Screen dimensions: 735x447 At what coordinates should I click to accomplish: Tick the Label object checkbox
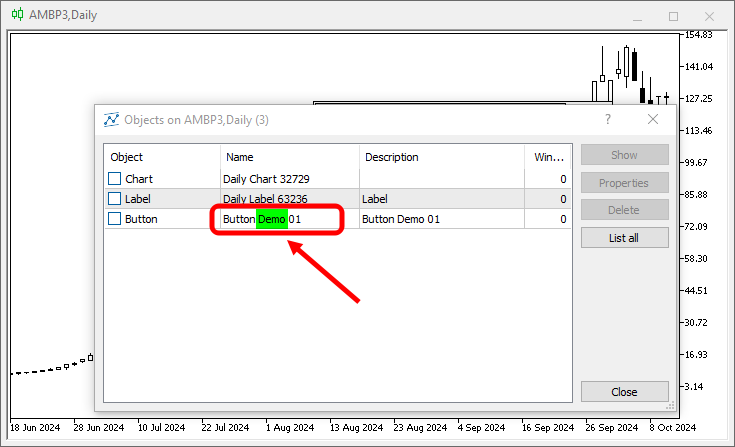(x=114, y=199)
